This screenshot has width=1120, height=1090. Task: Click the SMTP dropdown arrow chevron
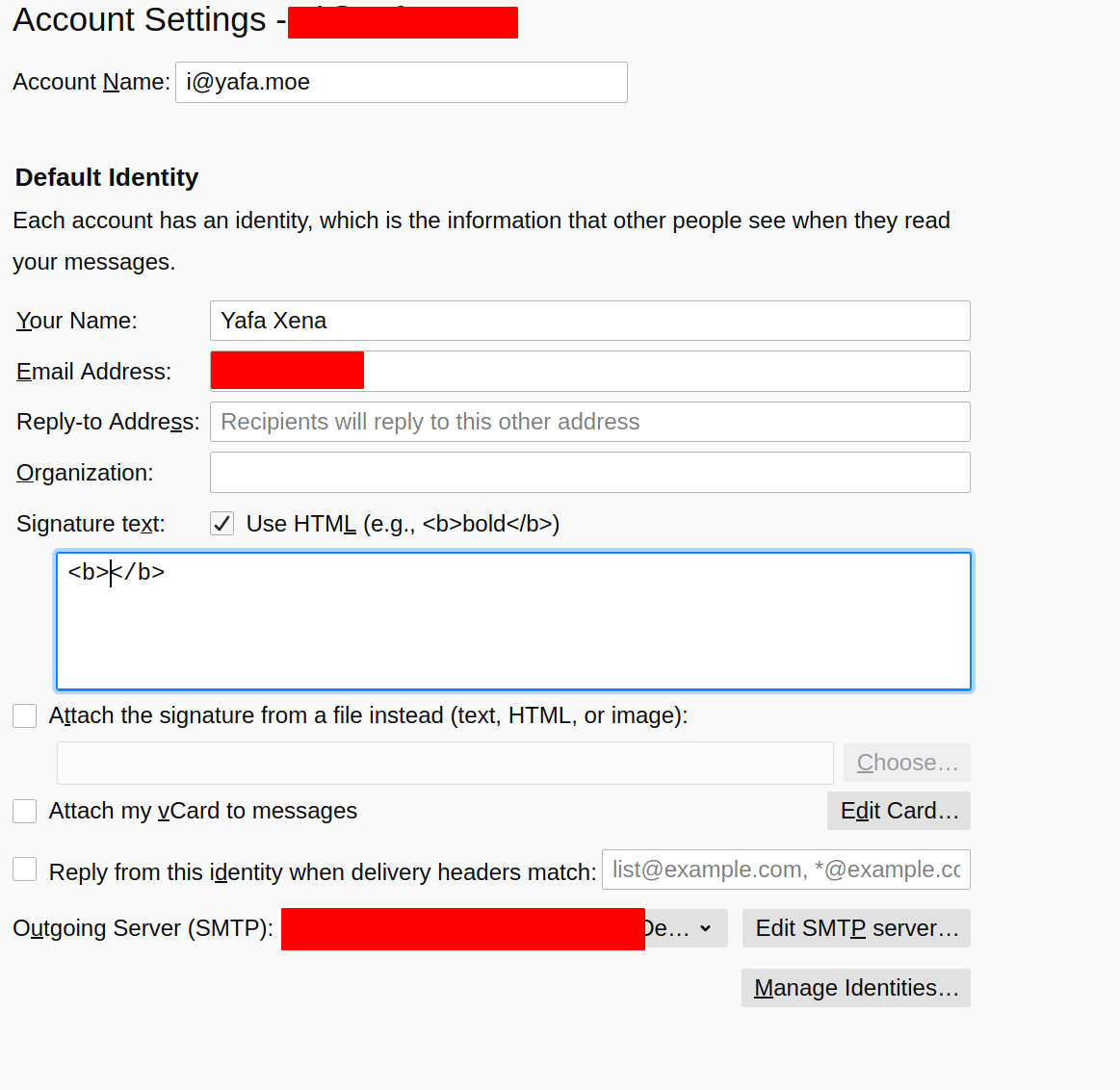(x=706, y=928)
